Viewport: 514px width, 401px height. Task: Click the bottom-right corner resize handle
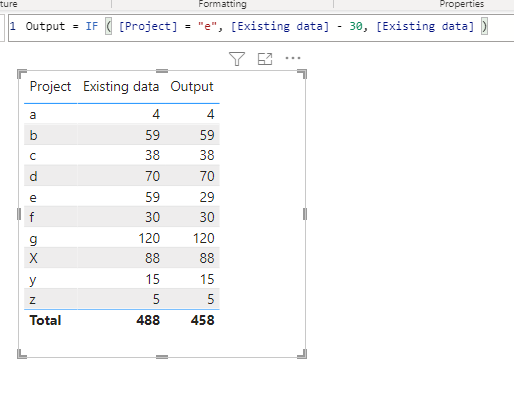point(302,354)
